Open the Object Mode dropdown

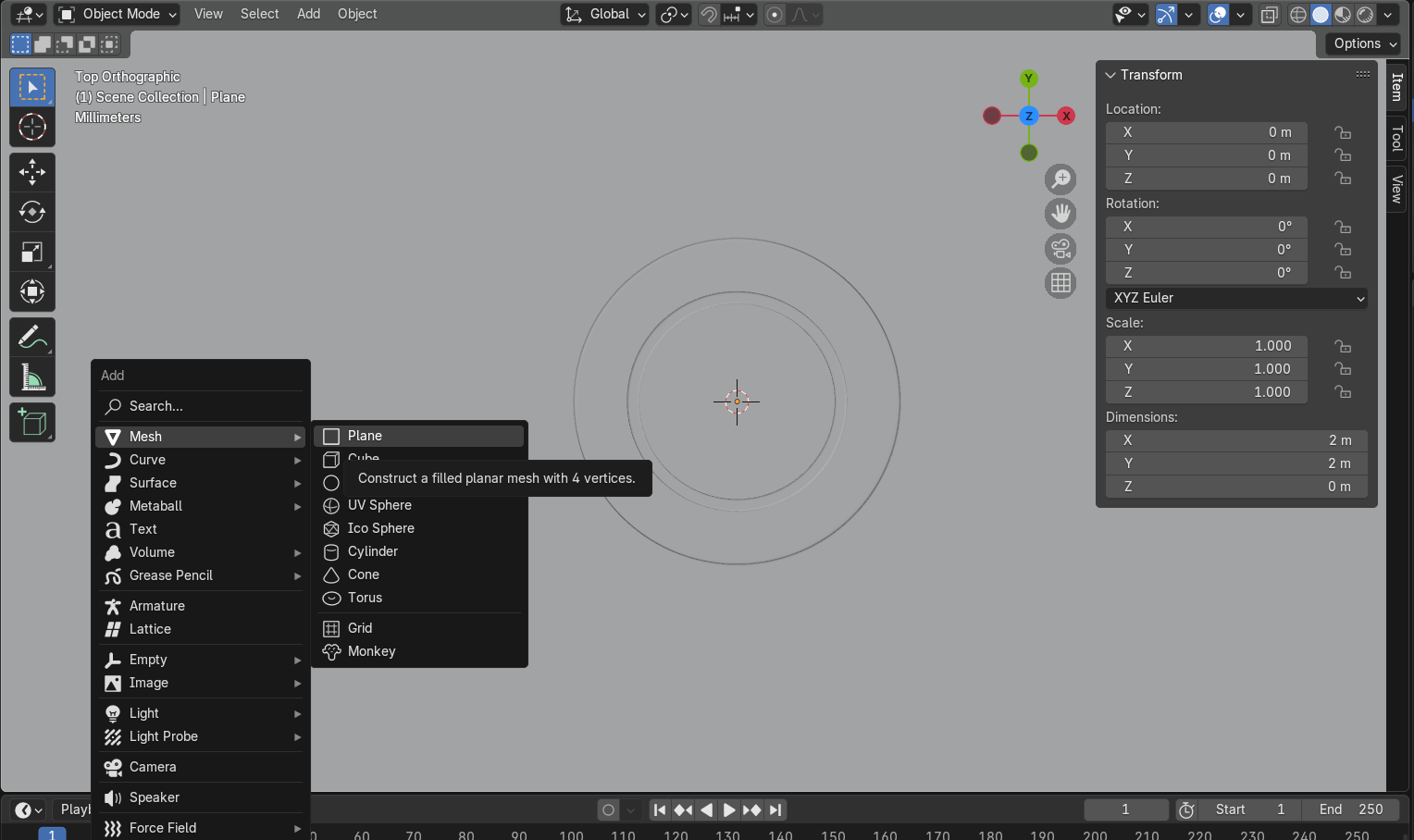[x=118, y=15]
